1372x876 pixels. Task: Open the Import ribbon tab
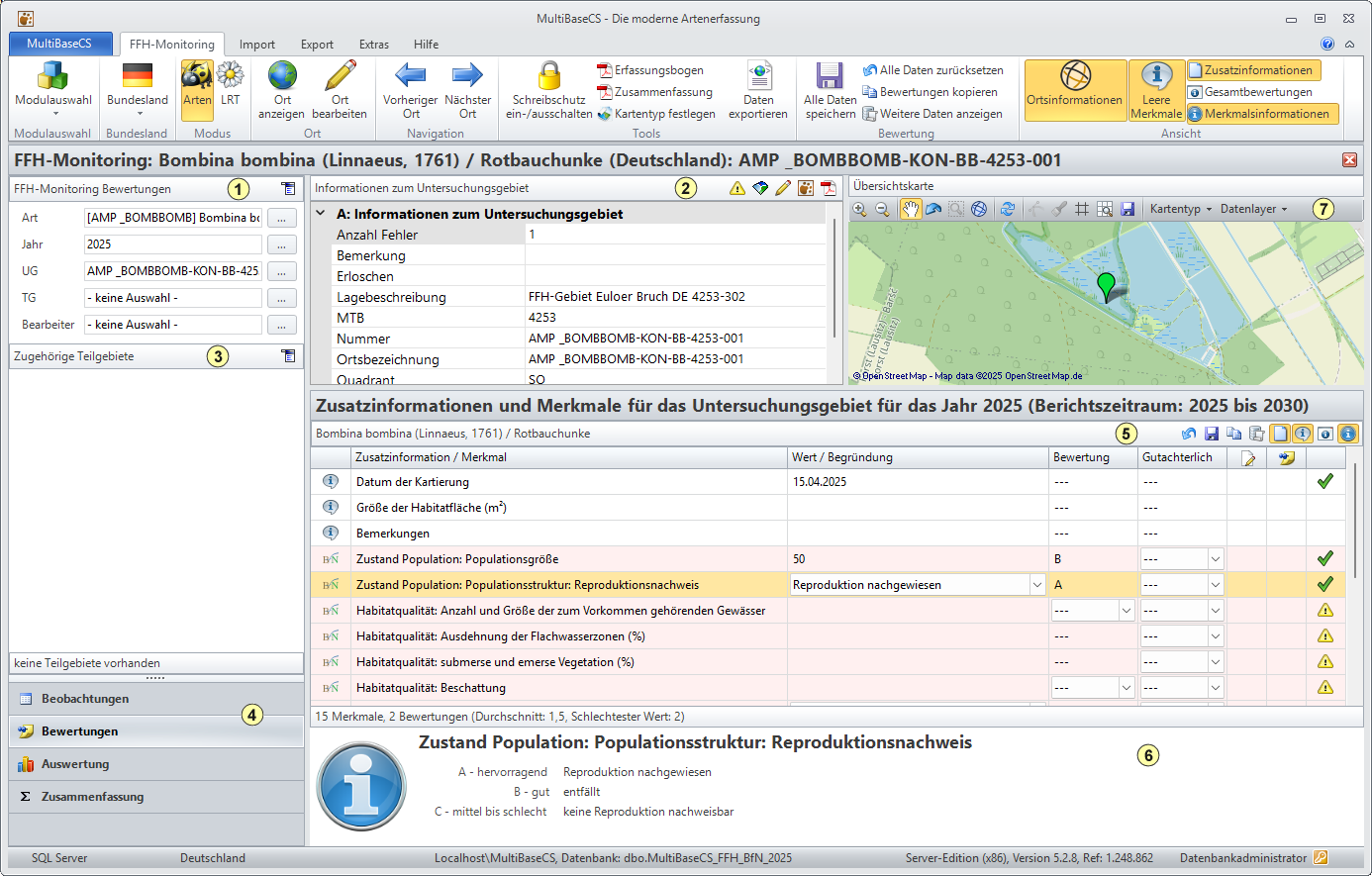coord(257,45)
